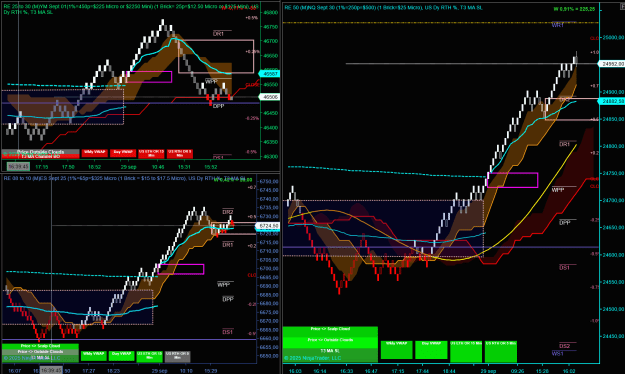Select magenta rectangle drawing in MNQ chart
Screen dimensions: 625x374
513,180
